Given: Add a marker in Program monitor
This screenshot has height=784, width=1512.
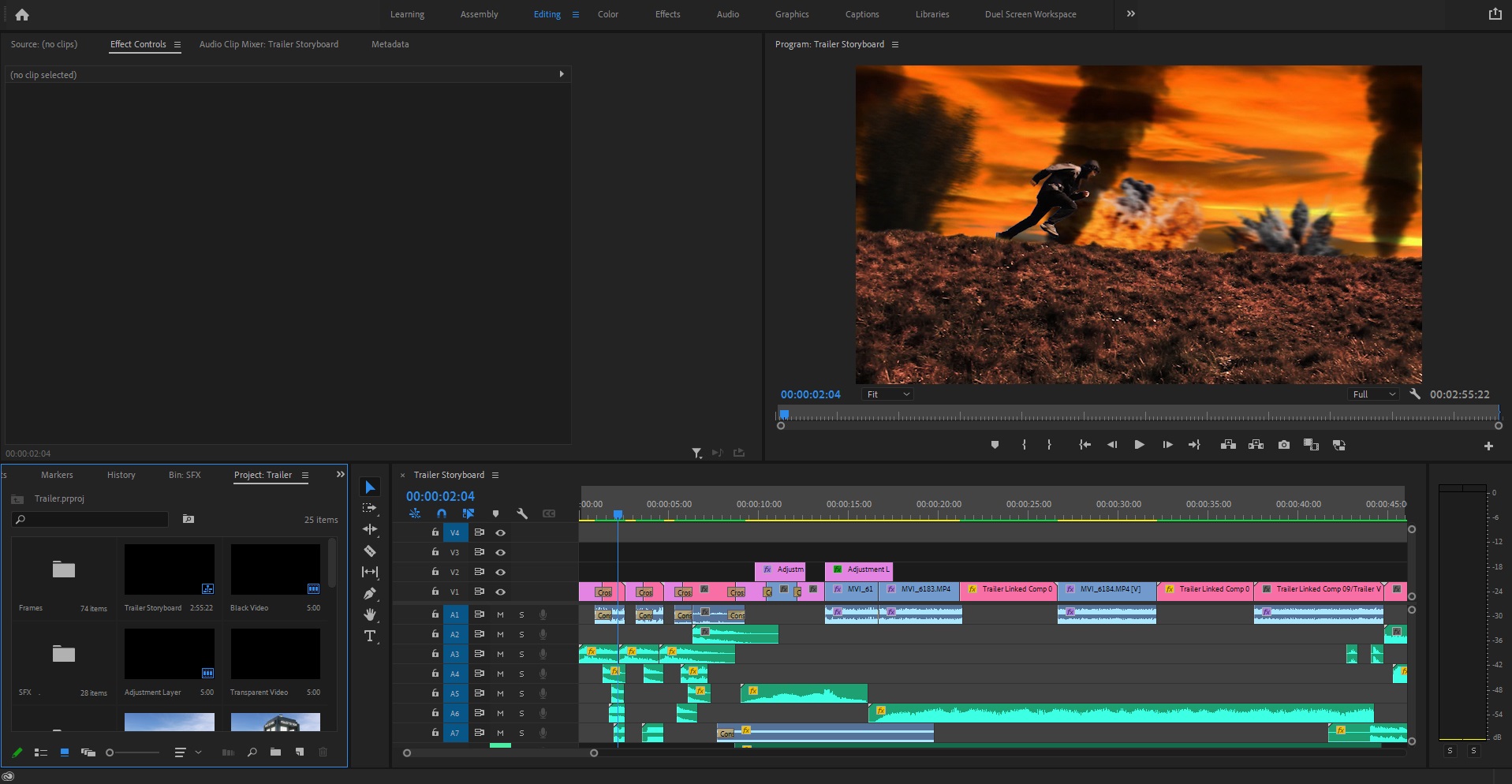Looking at the screenshot, I should (995, 445).
